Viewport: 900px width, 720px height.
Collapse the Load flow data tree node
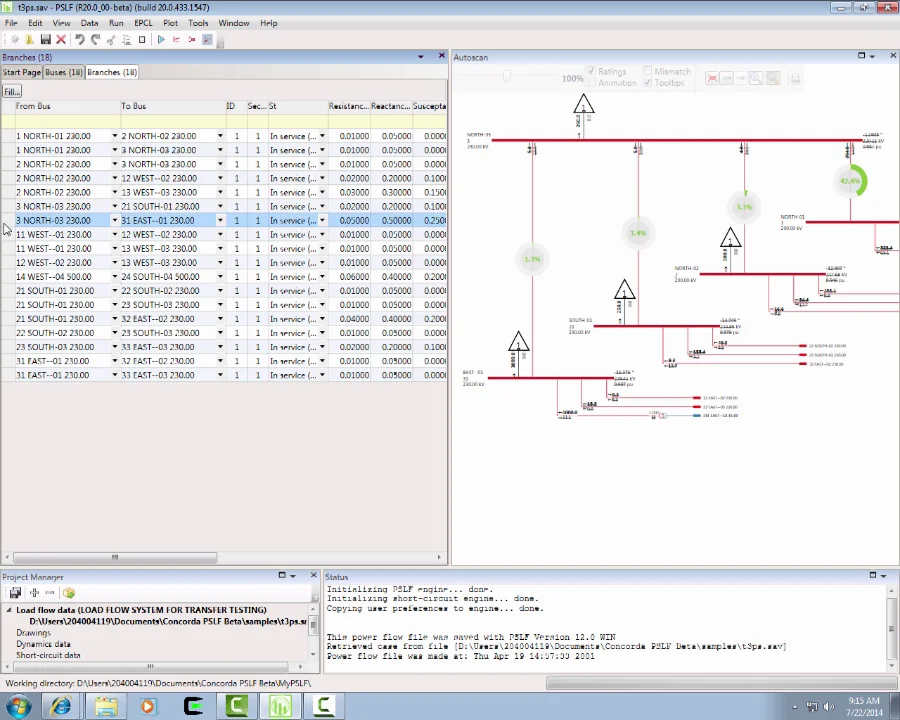pos(9,610)
